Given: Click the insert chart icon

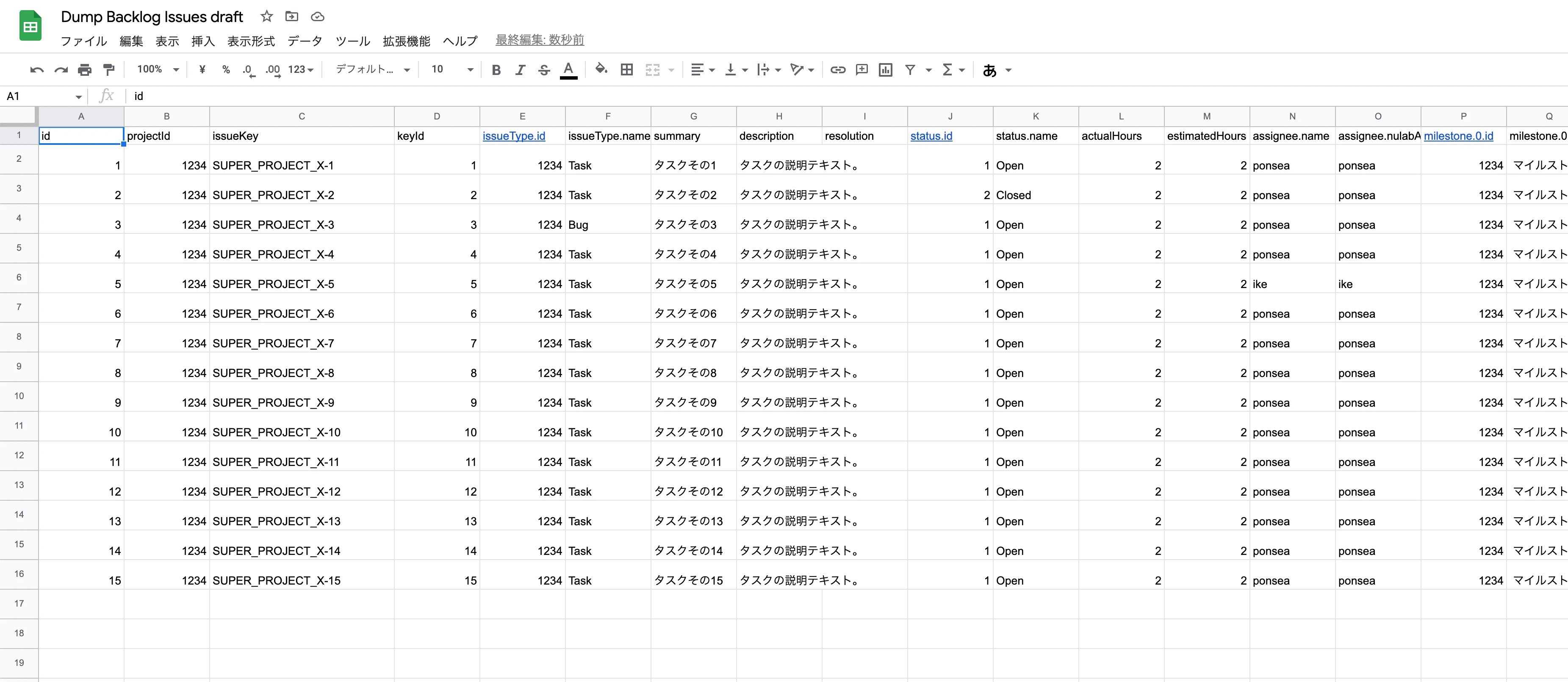Looking at the screenshot, I should (x=886, y=70).
